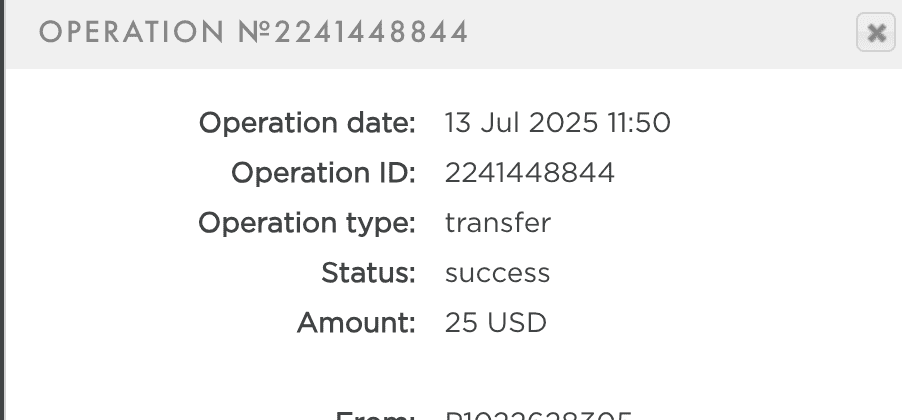The image size is (902, 420).
Task: Click the partially visible sender account number
Action: tap(538, 415)
